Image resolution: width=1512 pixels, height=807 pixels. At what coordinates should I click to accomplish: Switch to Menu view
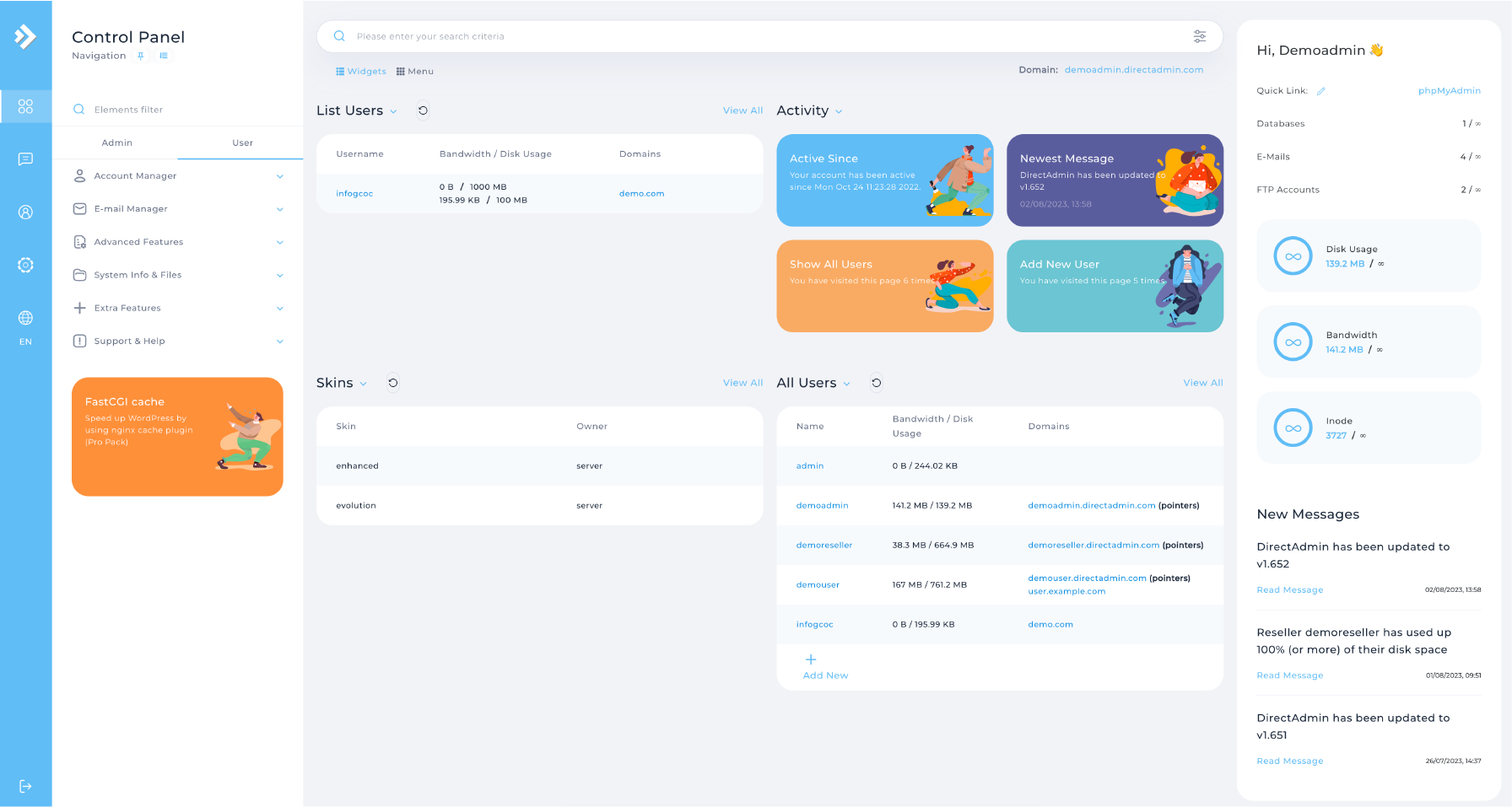[415, 72]
